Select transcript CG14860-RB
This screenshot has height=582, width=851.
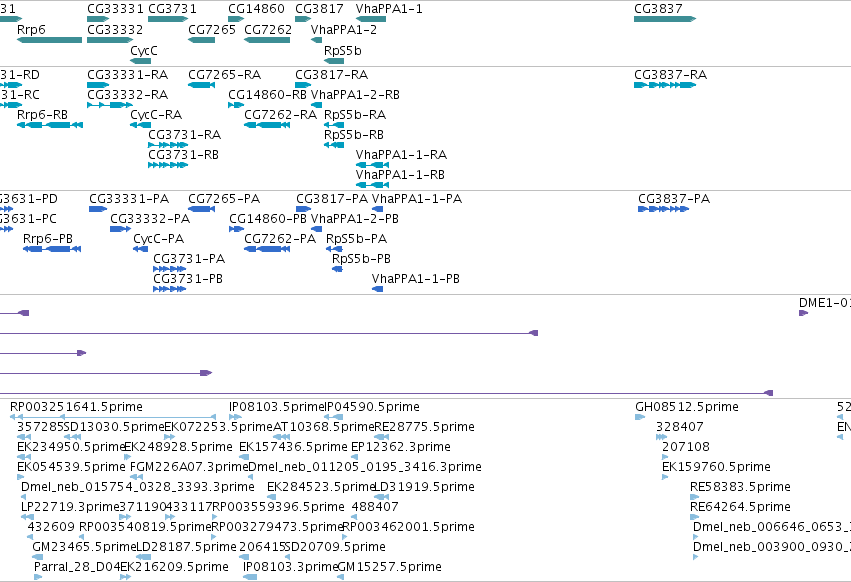[x=236, y=105]
